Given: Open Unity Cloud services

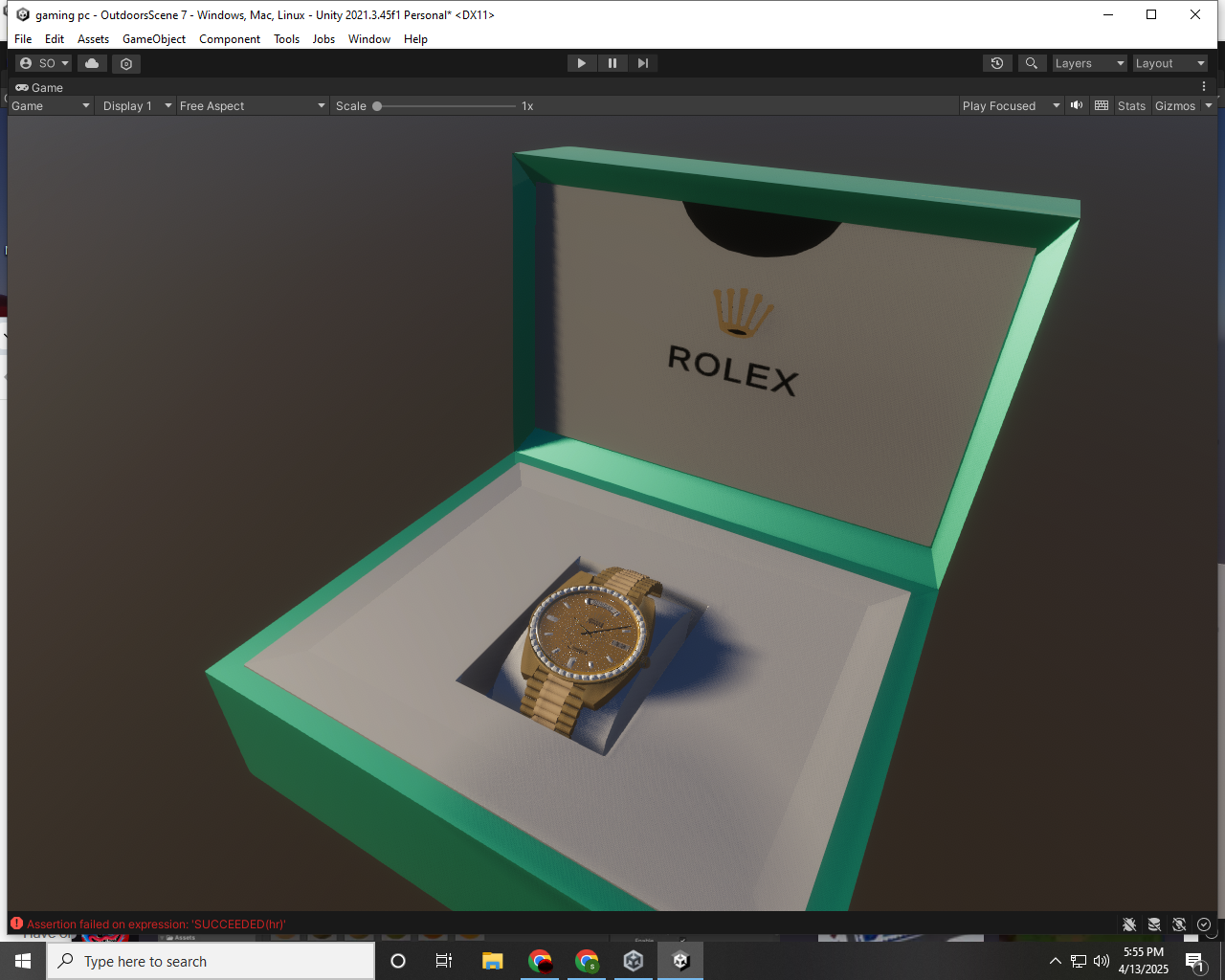Looking at the screenshot, I should tap(91, 62).
